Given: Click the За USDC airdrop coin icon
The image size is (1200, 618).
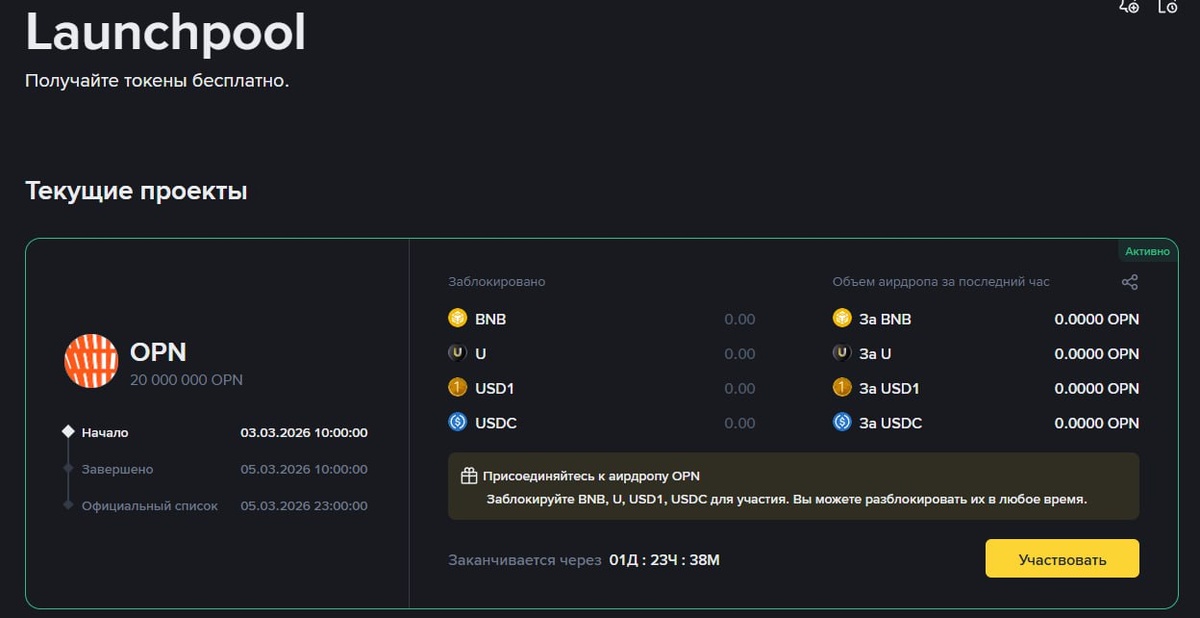Looking at the screenshot, I should 842,423.
